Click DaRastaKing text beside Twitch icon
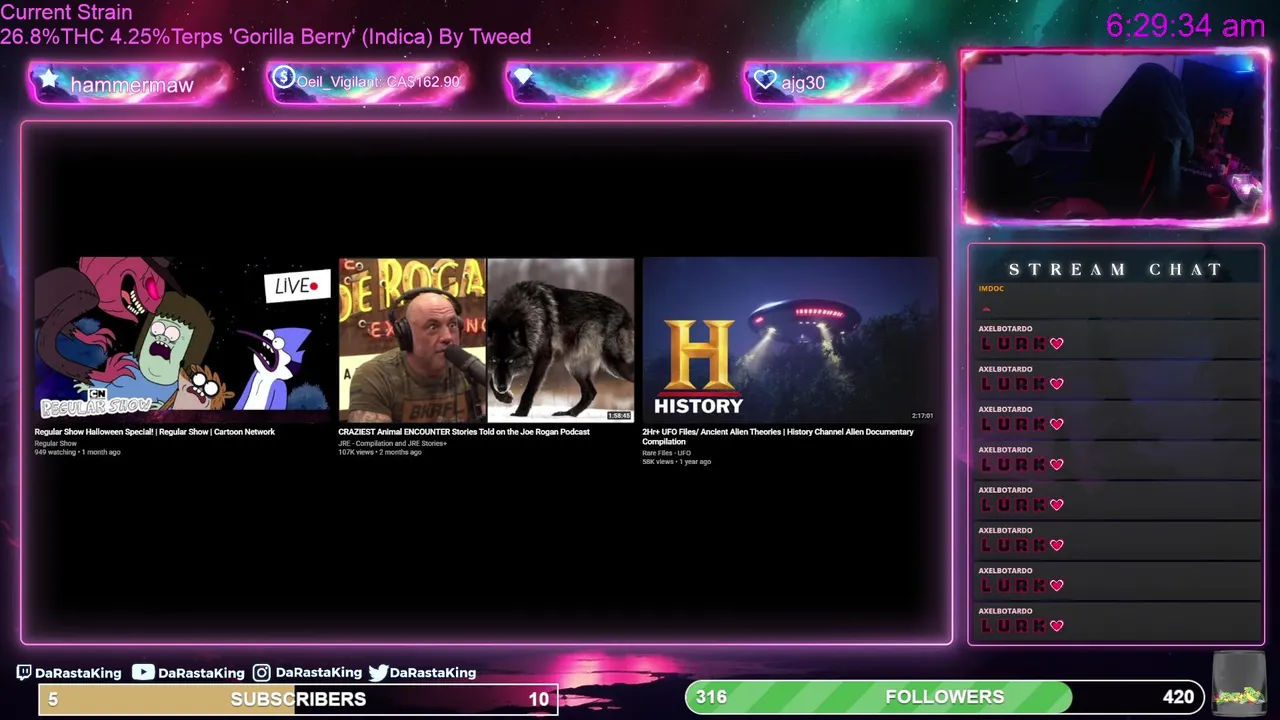Screen dimensions: 1280x720 [x=78, y=673]
